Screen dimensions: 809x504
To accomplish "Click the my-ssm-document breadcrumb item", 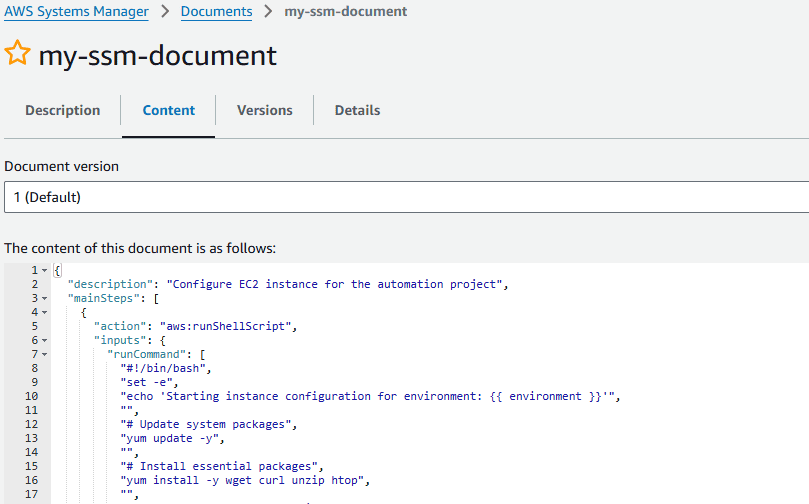I will (x=345, y=12).
